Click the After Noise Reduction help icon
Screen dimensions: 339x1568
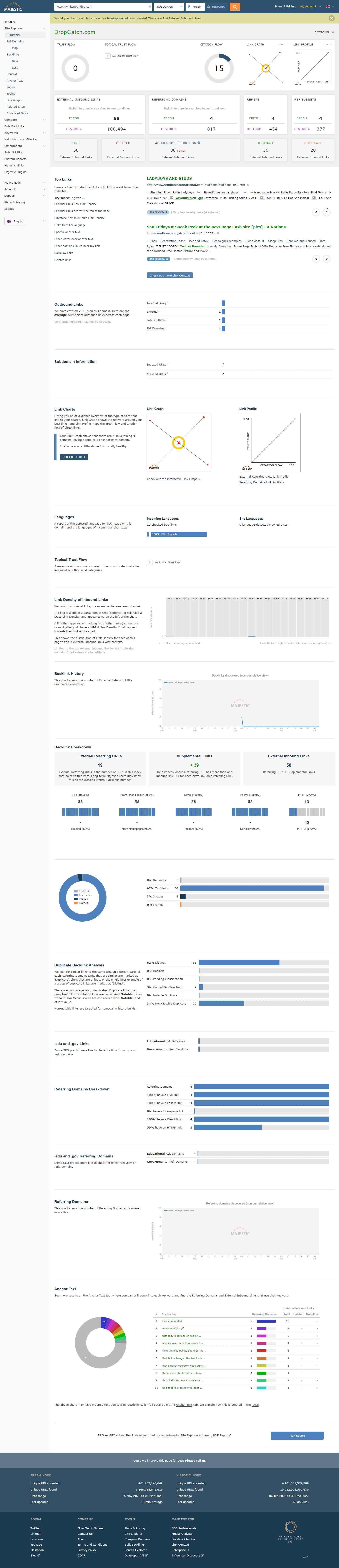click(199, 143)
